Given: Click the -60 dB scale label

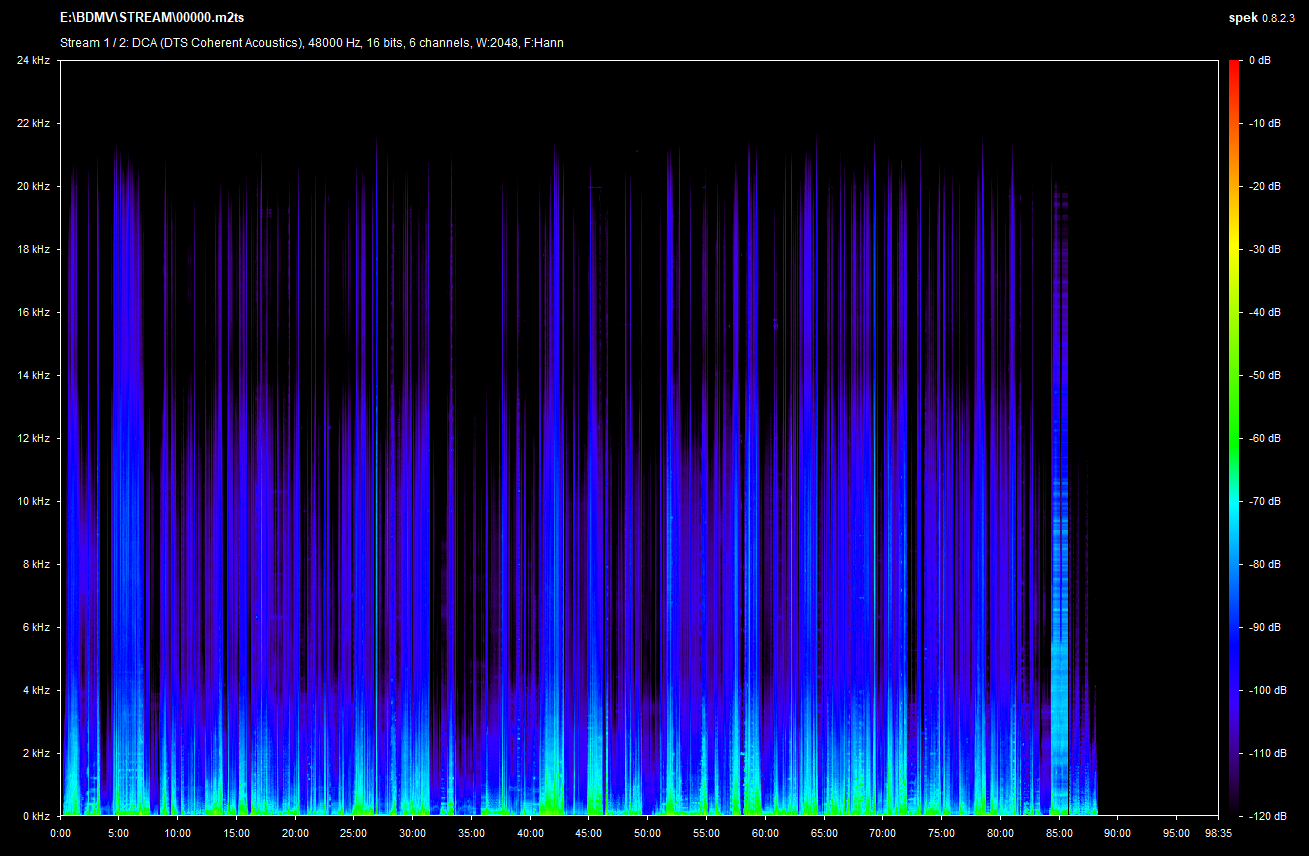Looking at the screenshot, I should (x=1263, y=439).
